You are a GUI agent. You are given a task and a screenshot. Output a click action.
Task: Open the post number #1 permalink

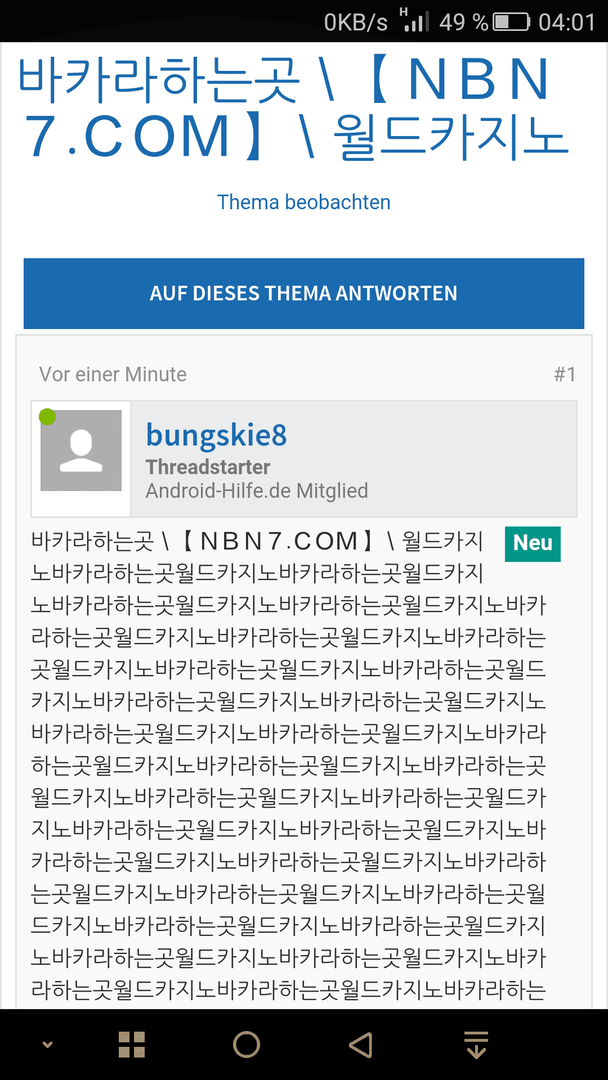pos(565,375)
